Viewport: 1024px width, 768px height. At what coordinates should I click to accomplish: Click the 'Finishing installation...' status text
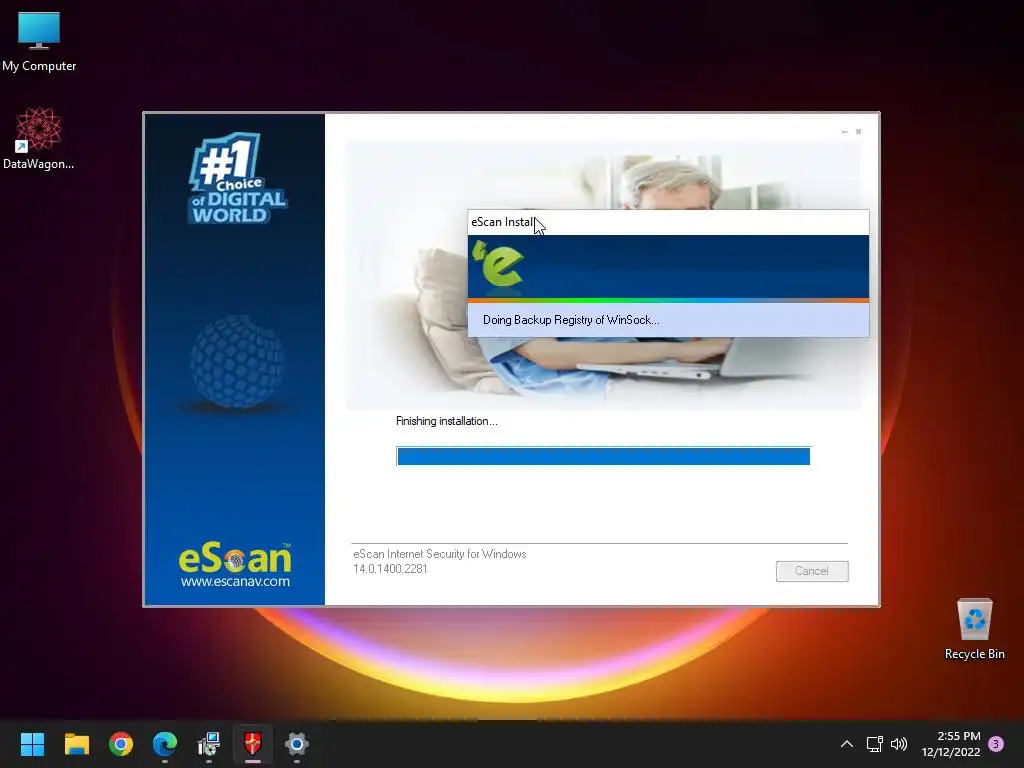(x=447, y=421)
